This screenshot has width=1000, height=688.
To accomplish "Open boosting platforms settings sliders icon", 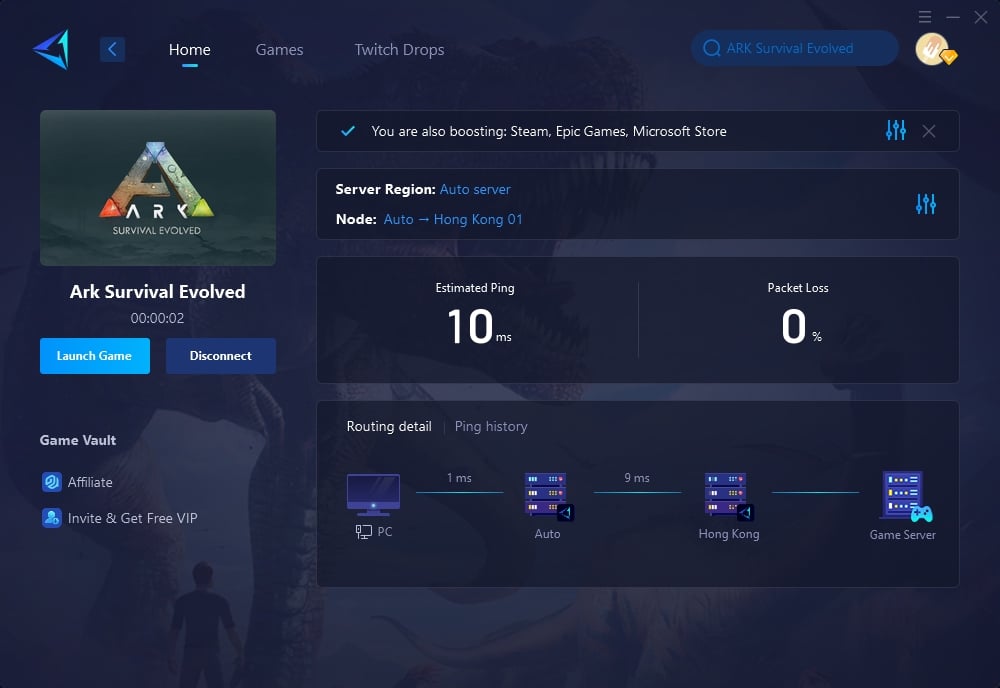I will pyautogui.click(x=895, y=130).
